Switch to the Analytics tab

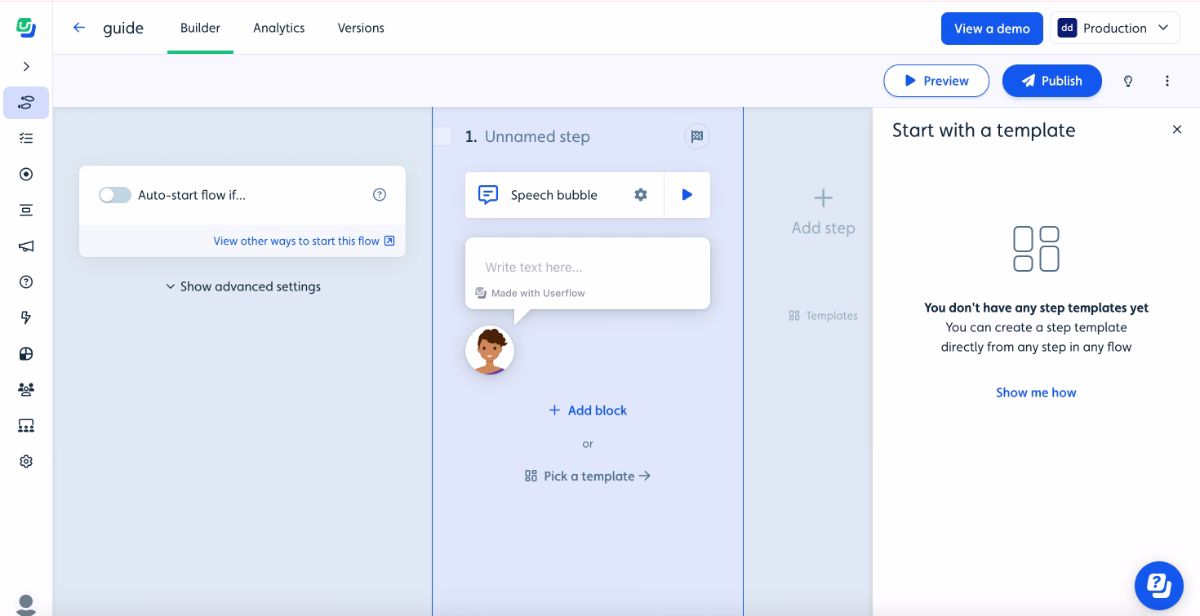pyautogui.click(x=279, y=28)
